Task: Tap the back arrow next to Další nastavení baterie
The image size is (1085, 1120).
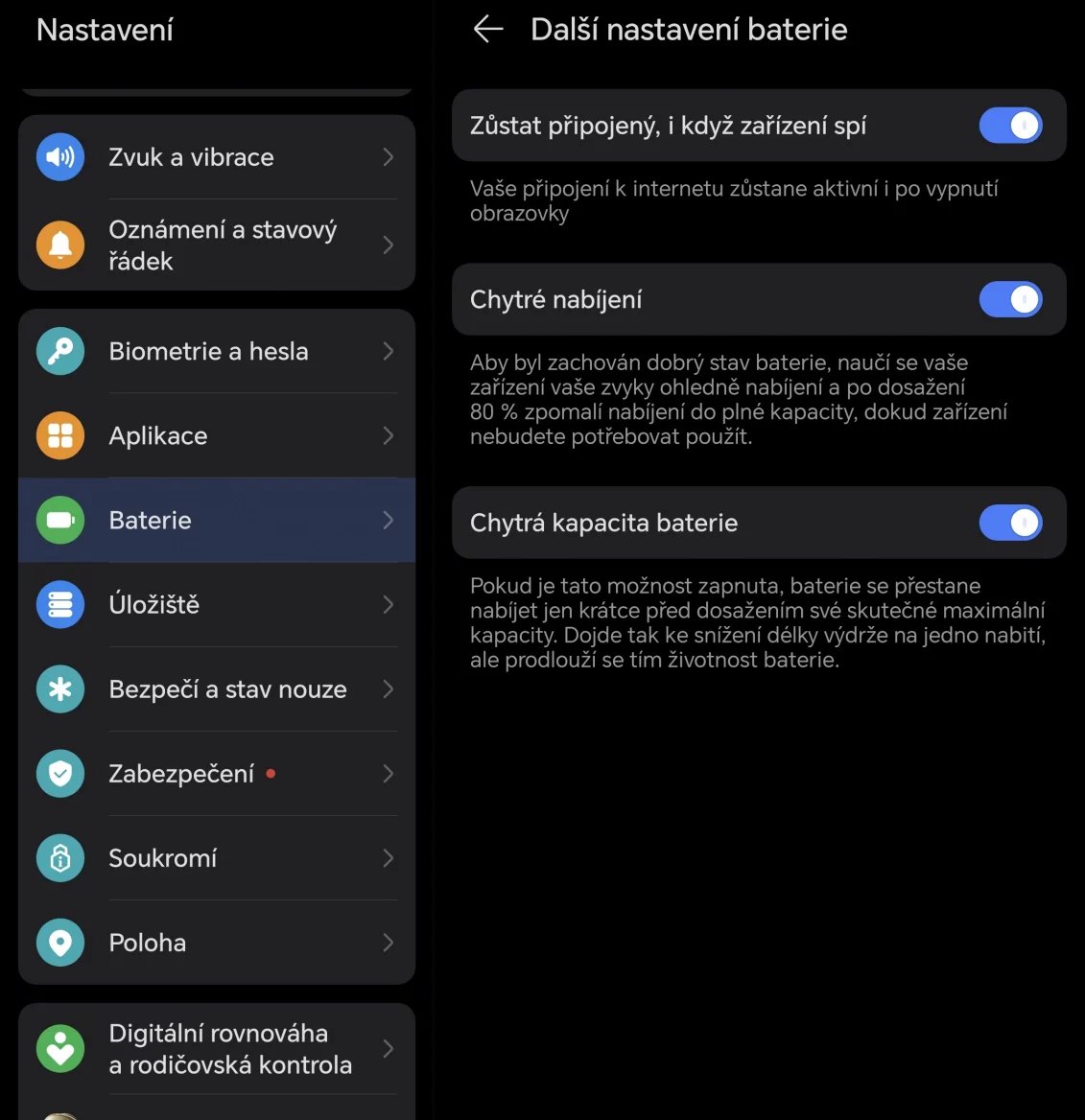Action: 489,30
